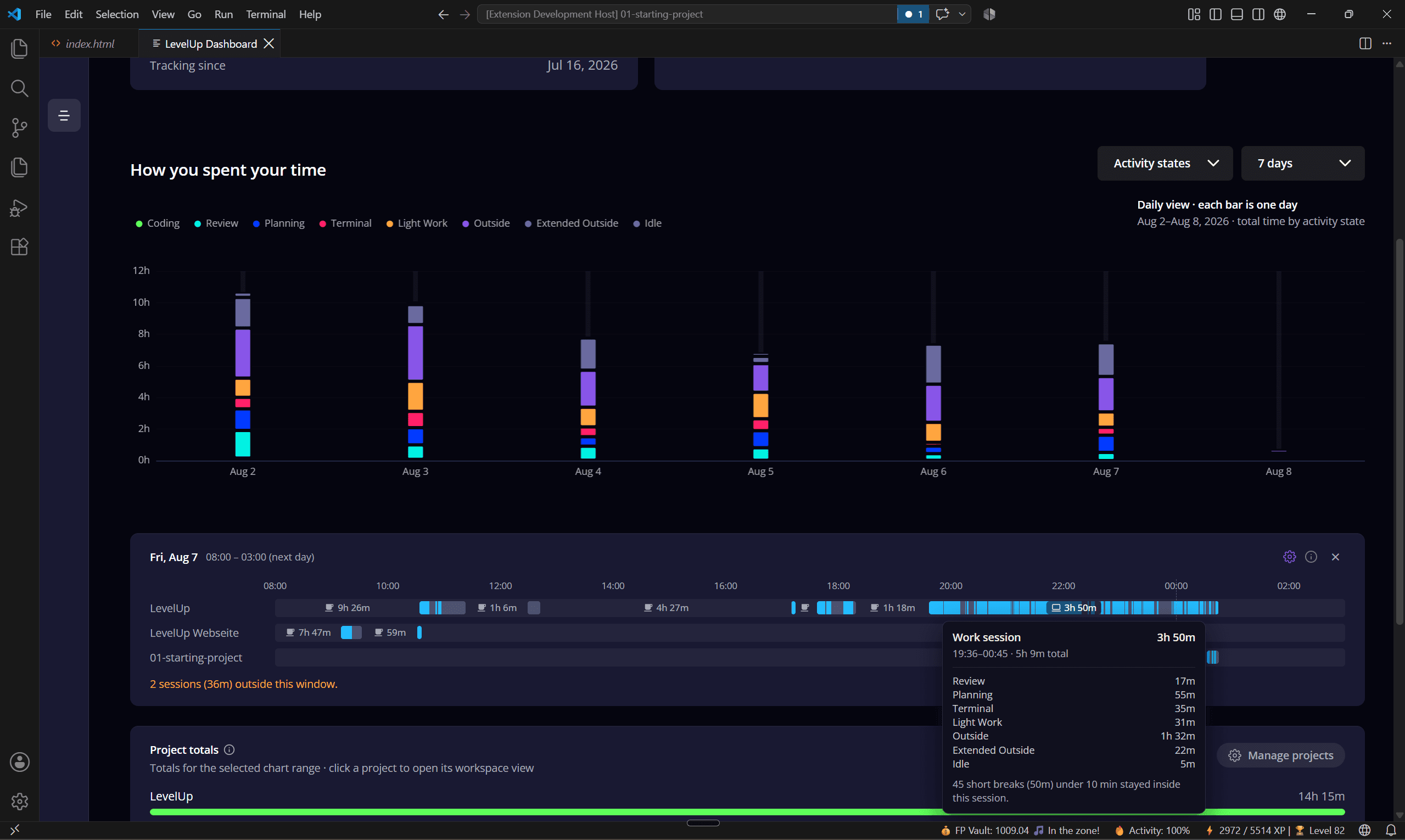This screenshot has width=1405, height=840.
Task: Open the notifications bell in status bar
Action: pyautogui.click(x=1391, y=830)
